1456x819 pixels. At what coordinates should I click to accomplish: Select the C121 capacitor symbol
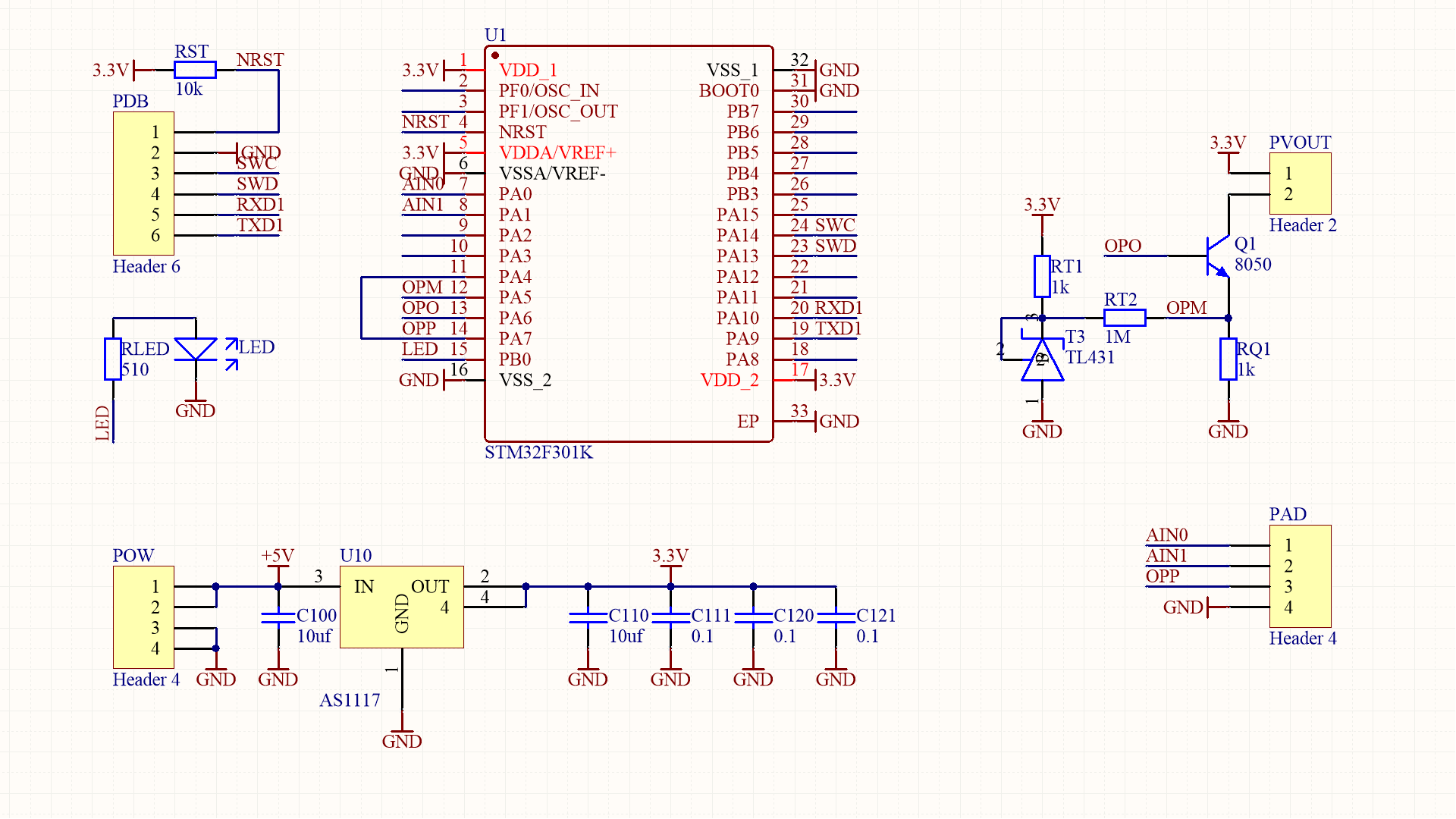pos(836,617)
